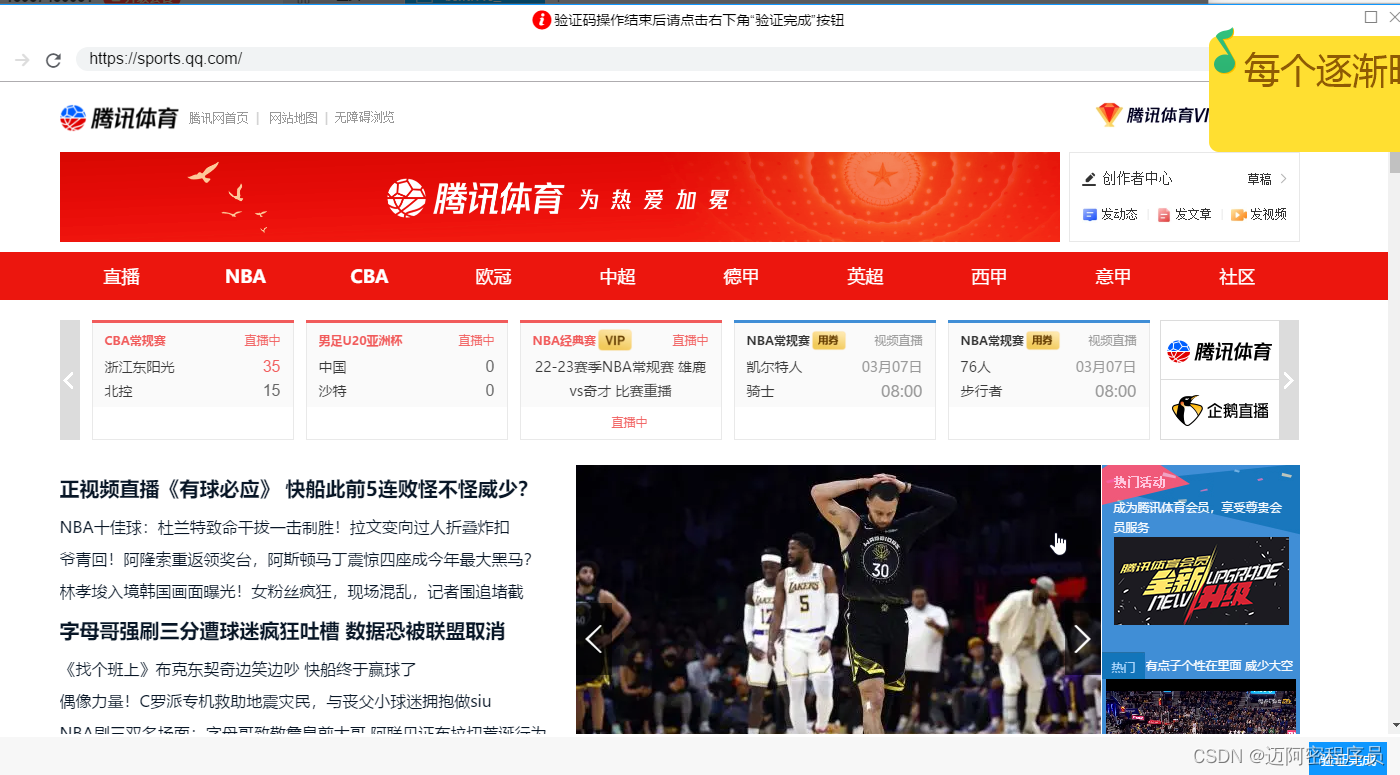Open story 《找个班上》布克东契奇边笑边吵
1400x775 pixels.
point(238,670)
